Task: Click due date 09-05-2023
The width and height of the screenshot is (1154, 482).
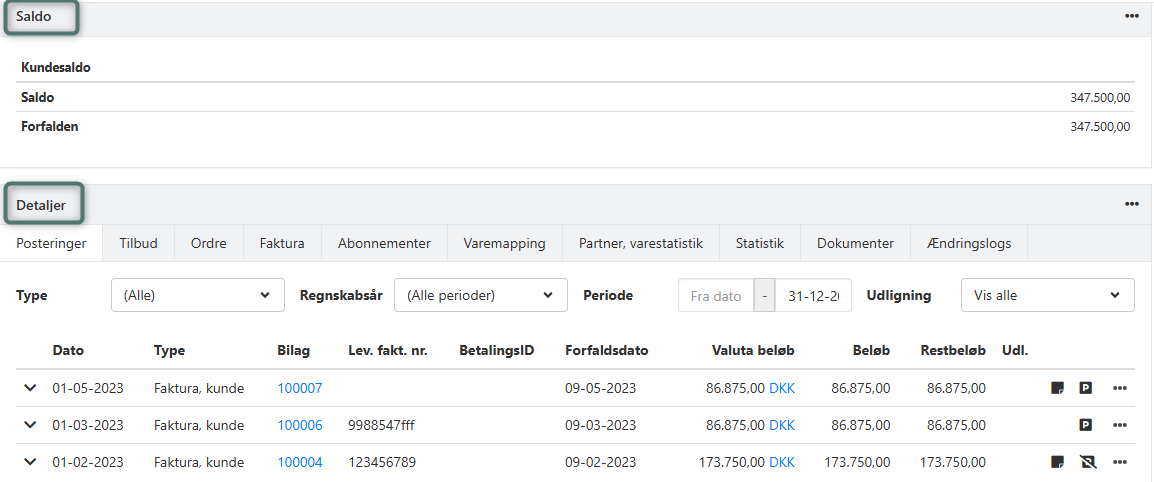Action: (601, 388)
